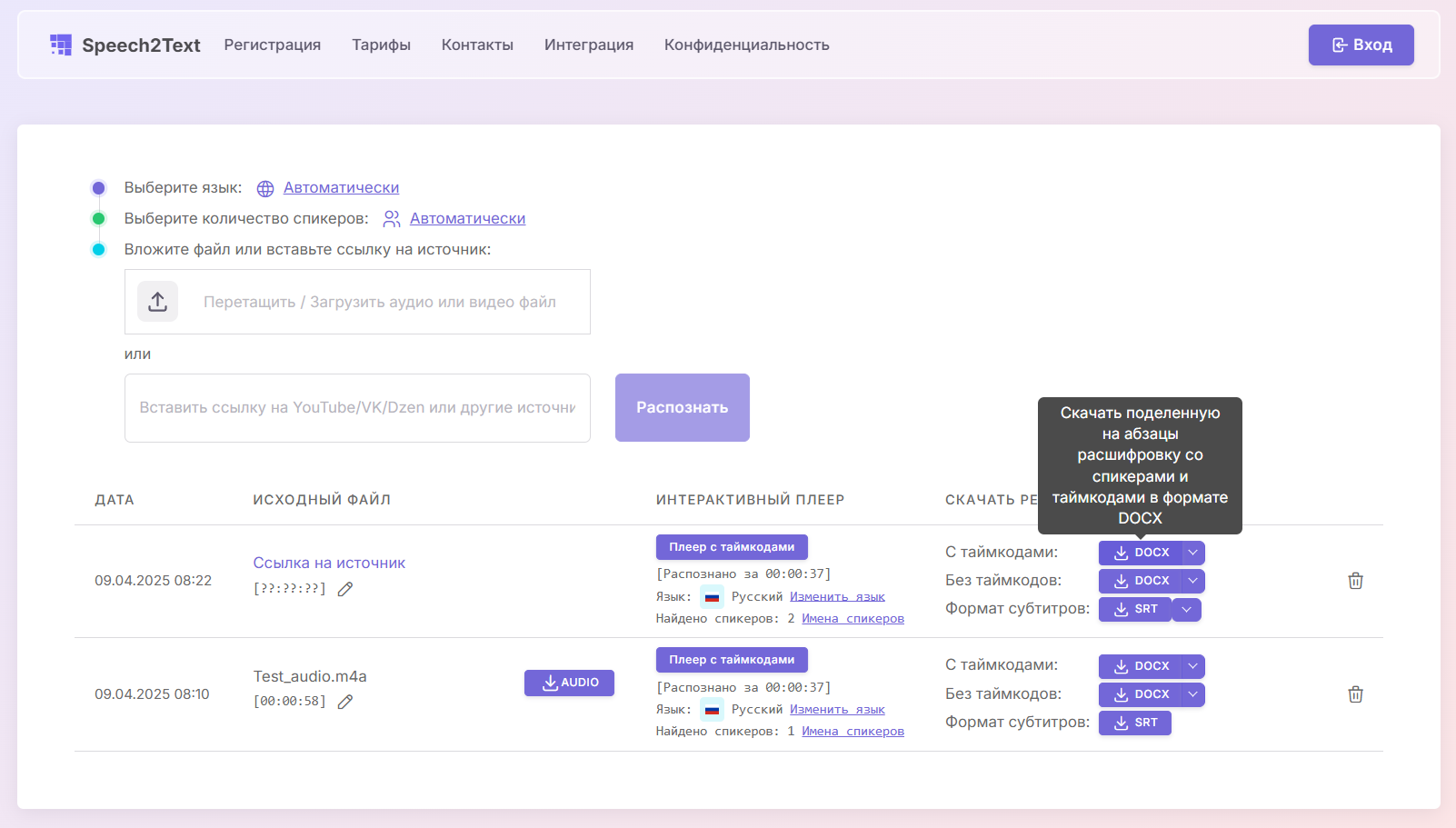The width and height of the screenshot is (1456, 828).
Task: Delete the 09.04.2025 08:22 entry via trash icon
Action: point(1355,580)
